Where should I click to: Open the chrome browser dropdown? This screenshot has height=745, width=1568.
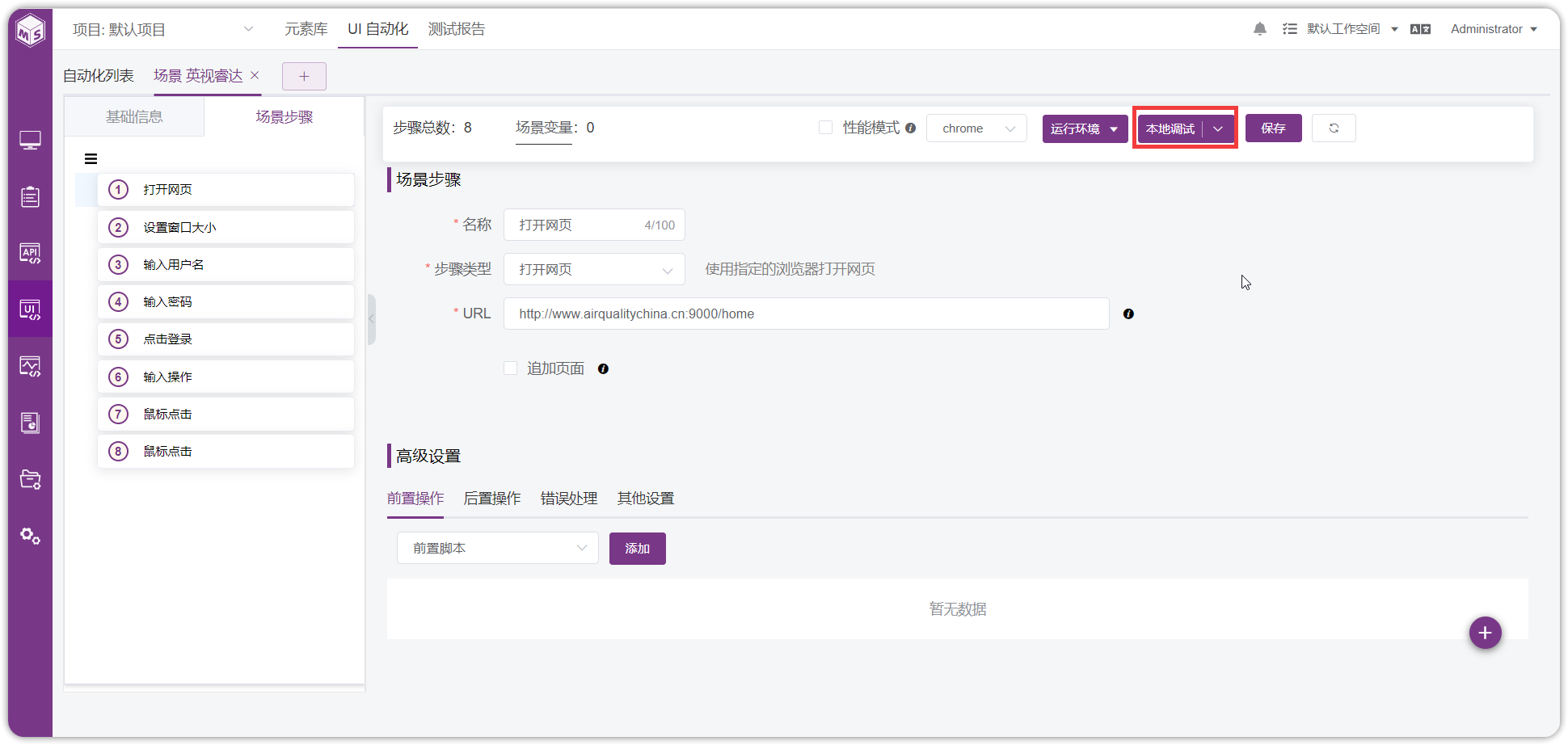click(x=976, y=128)
